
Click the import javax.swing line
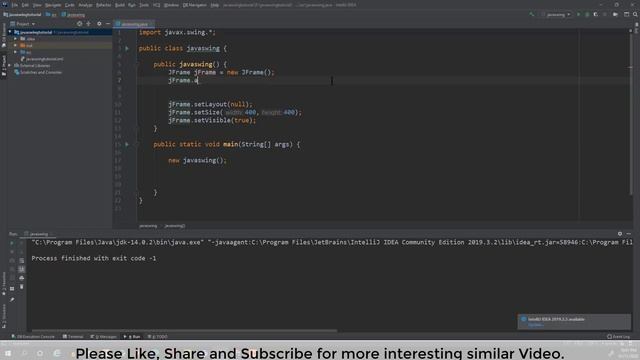pos(177,32)
